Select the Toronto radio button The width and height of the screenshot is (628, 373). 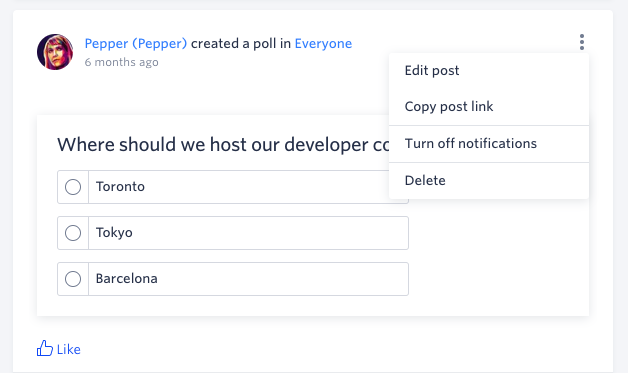[73, 187]
